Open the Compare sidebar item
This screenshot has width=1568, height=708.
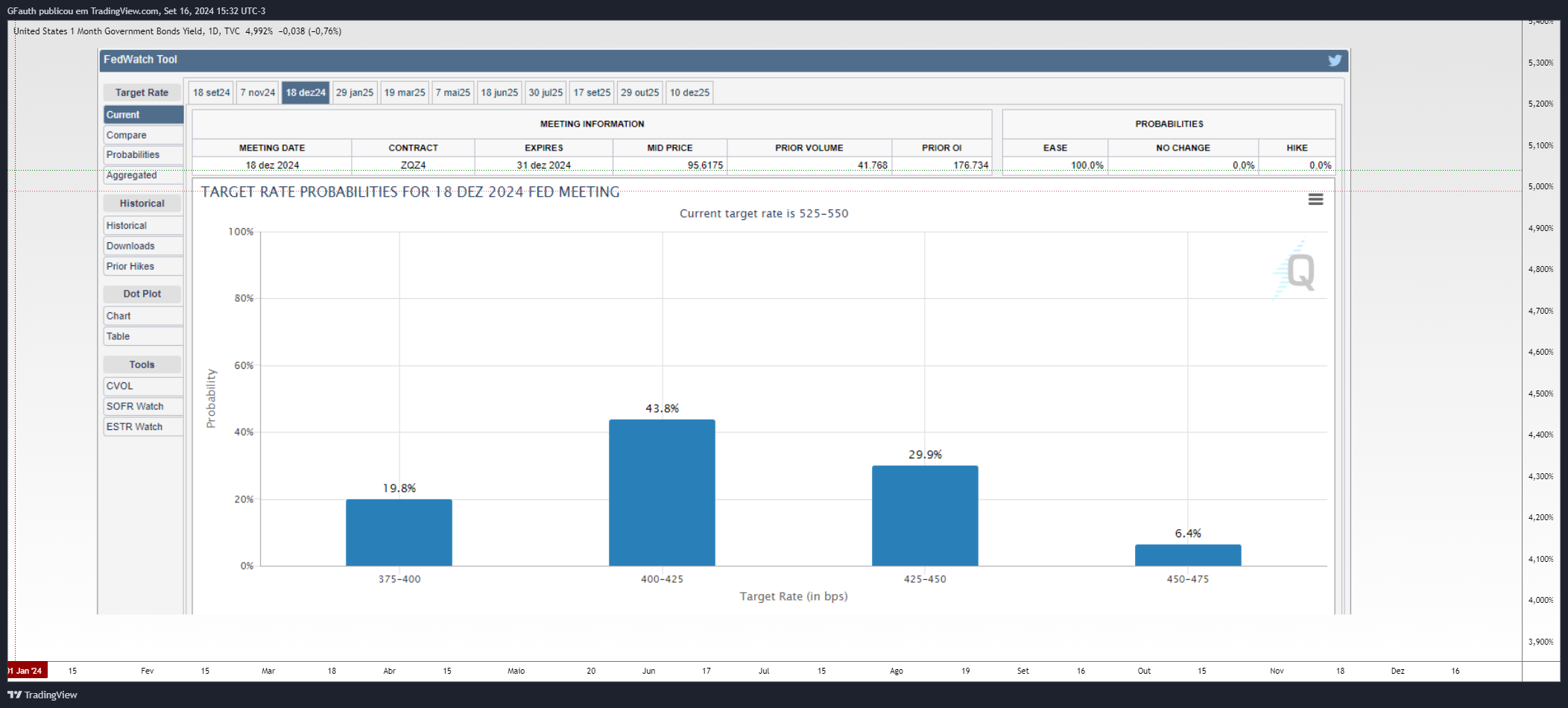pos(143,135)
